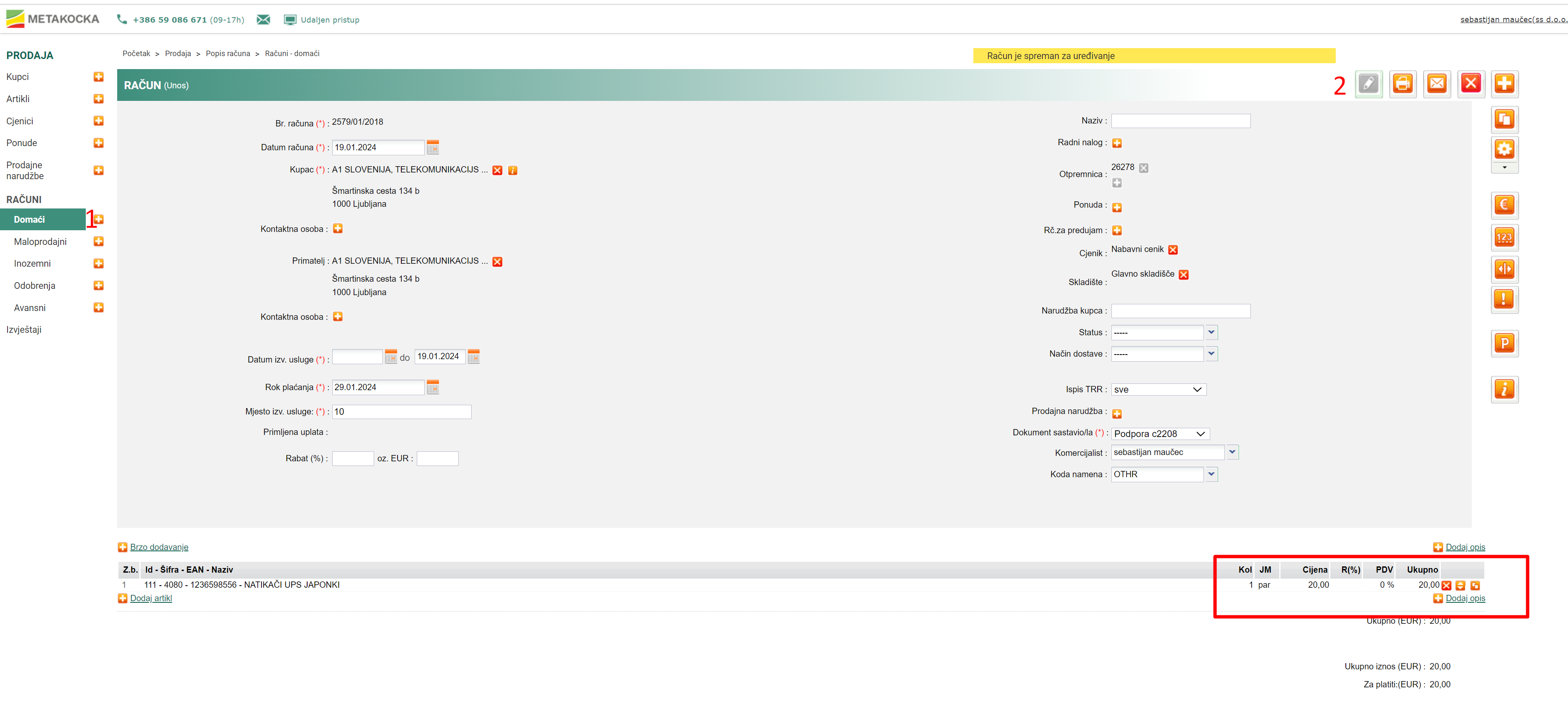The width and height of the screenshot is (1568, 702).
Task: Click the Dodaj artikl link
Action: coord(151,599)
